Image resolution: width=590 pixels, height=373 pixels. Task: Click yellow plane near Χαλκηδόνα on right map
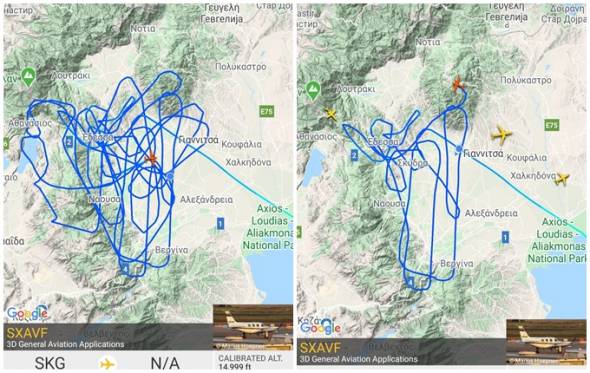click(x=562, y=178)
